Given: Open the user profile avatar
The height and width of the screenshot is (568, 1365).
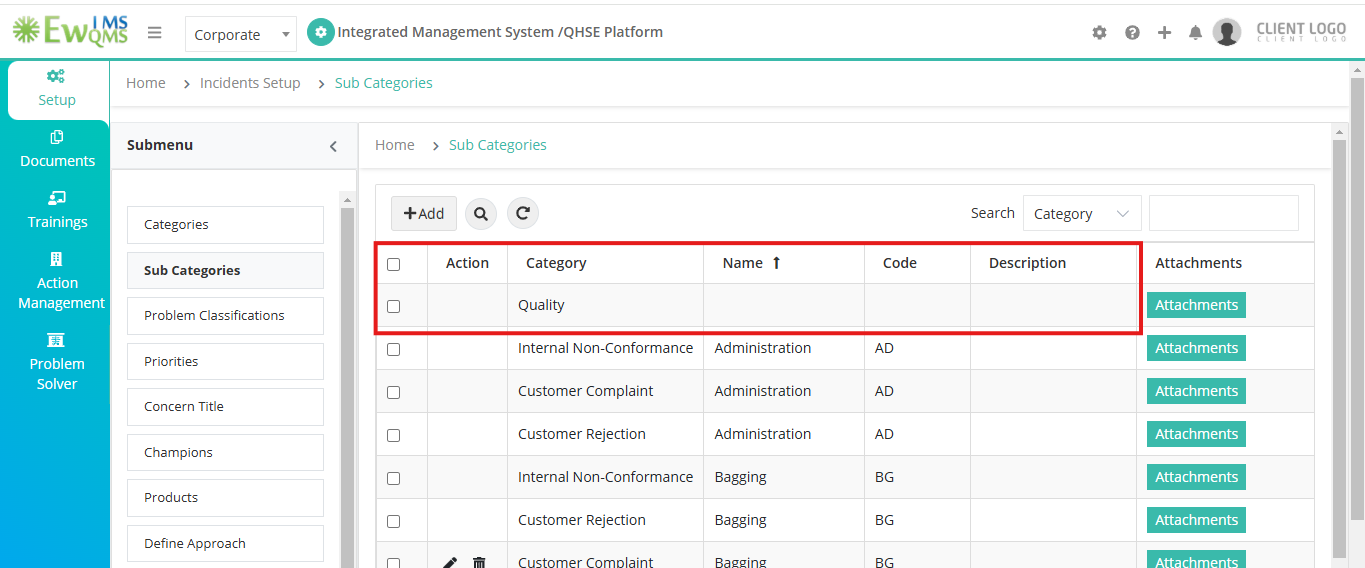Looking at the screenshot, I should point(1227,32).
